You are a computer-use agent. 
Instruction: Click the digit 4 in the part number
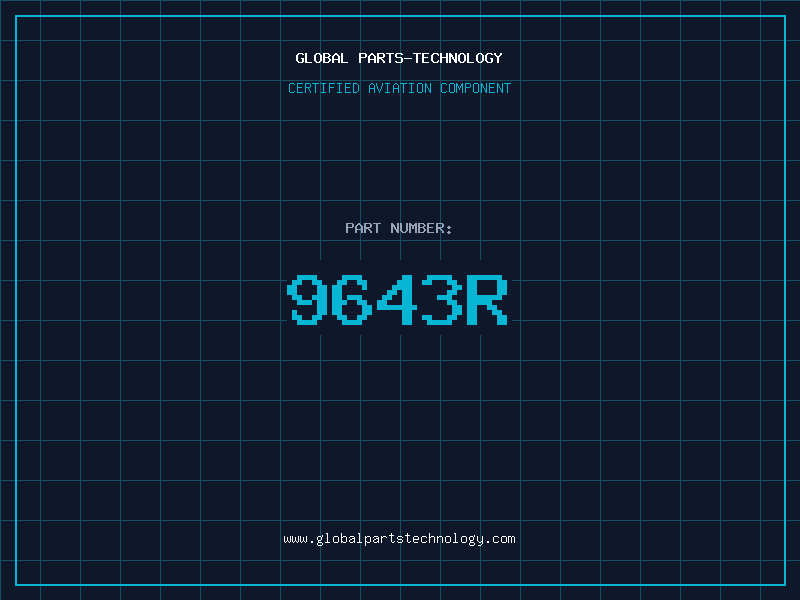pyautogui.click(x=397, y=300)
